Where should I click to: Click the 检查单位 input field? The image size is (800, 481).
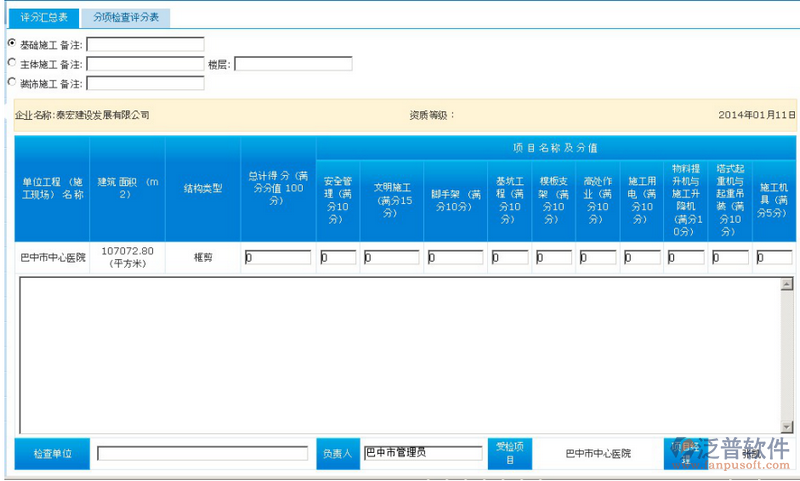click(x=202, y=453)
